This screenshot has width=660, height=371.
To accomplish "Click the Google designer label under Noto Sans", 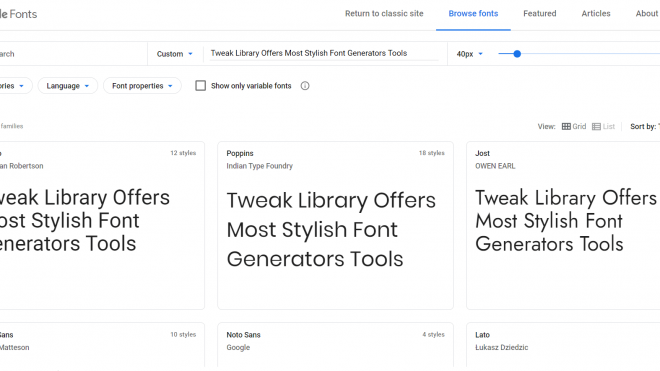I will [238, 347].
